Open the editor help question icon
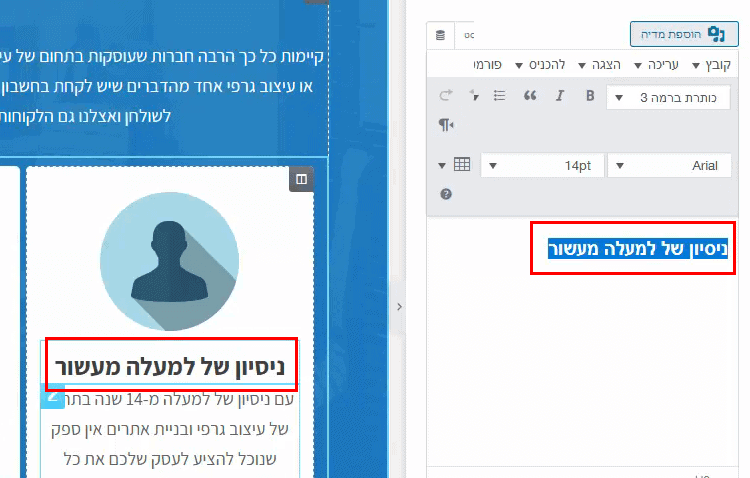The image size is (750, 478). coord(446,194)
